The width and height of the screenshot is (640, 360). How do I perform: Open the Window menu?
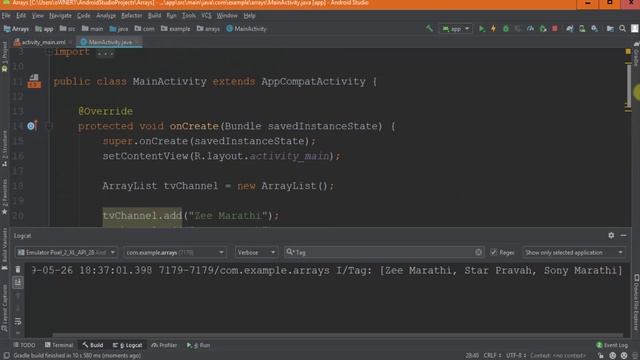pos(227,16)
